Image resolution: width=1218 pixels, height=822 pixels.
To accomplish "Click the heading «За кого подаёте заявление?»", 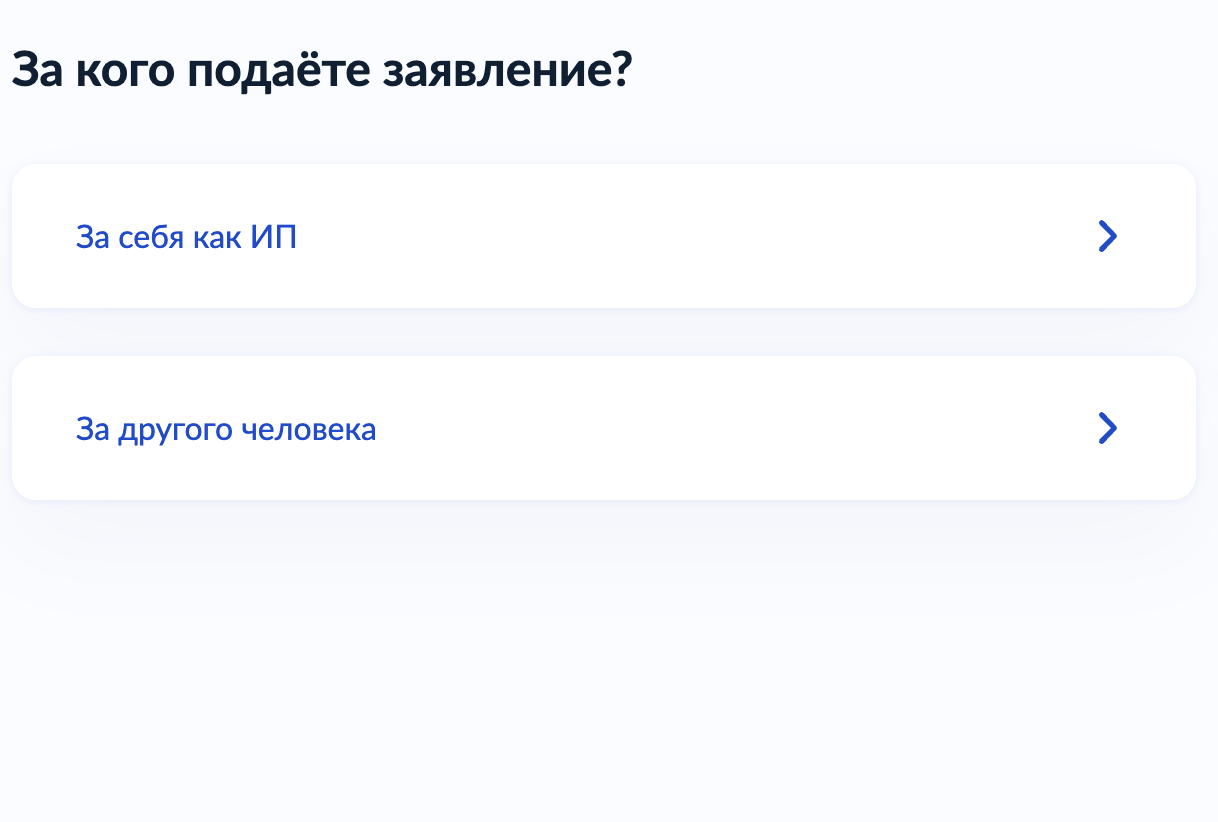I will 322,72.
